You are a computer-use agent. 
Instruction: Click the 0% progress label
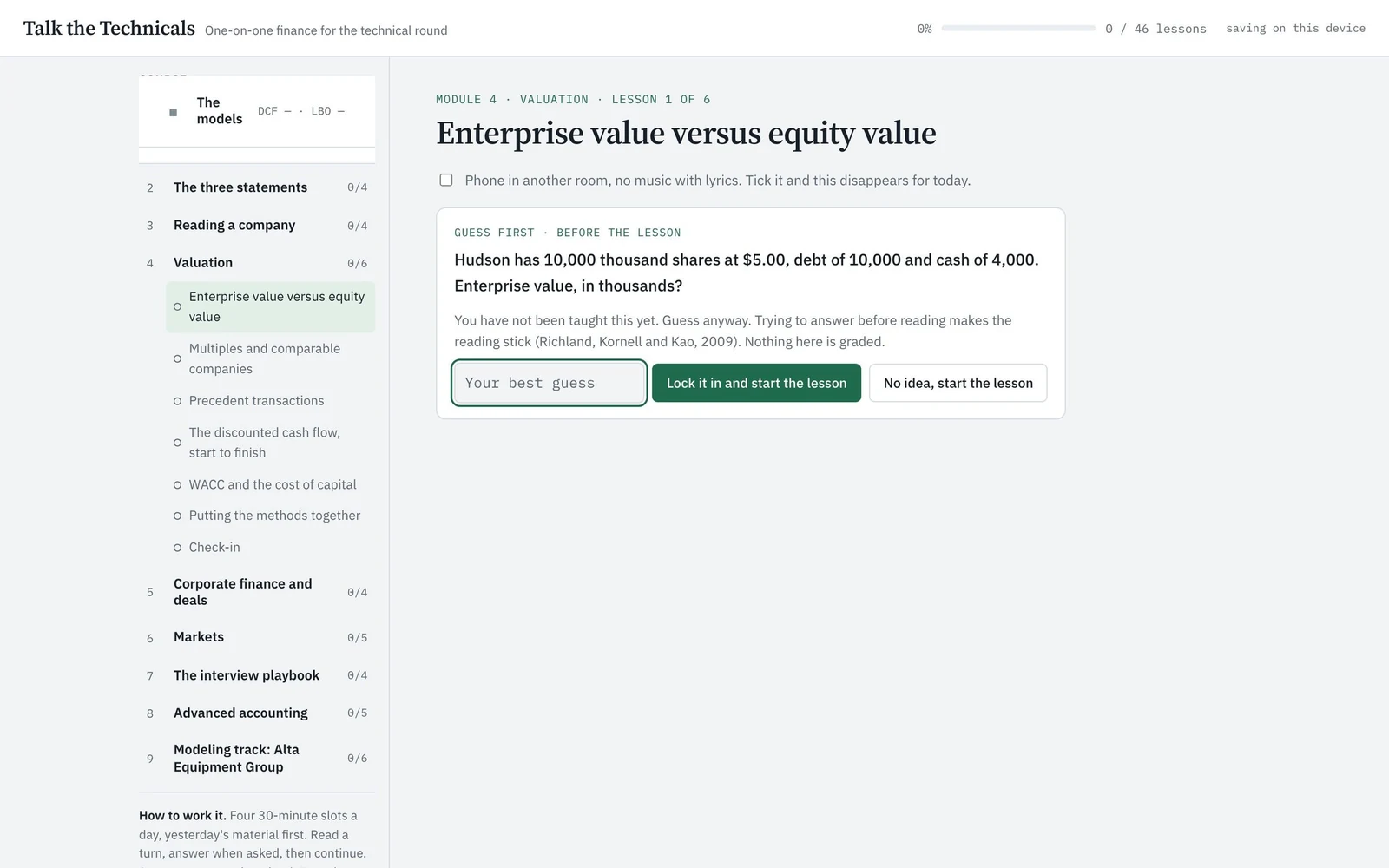point(925,29)
